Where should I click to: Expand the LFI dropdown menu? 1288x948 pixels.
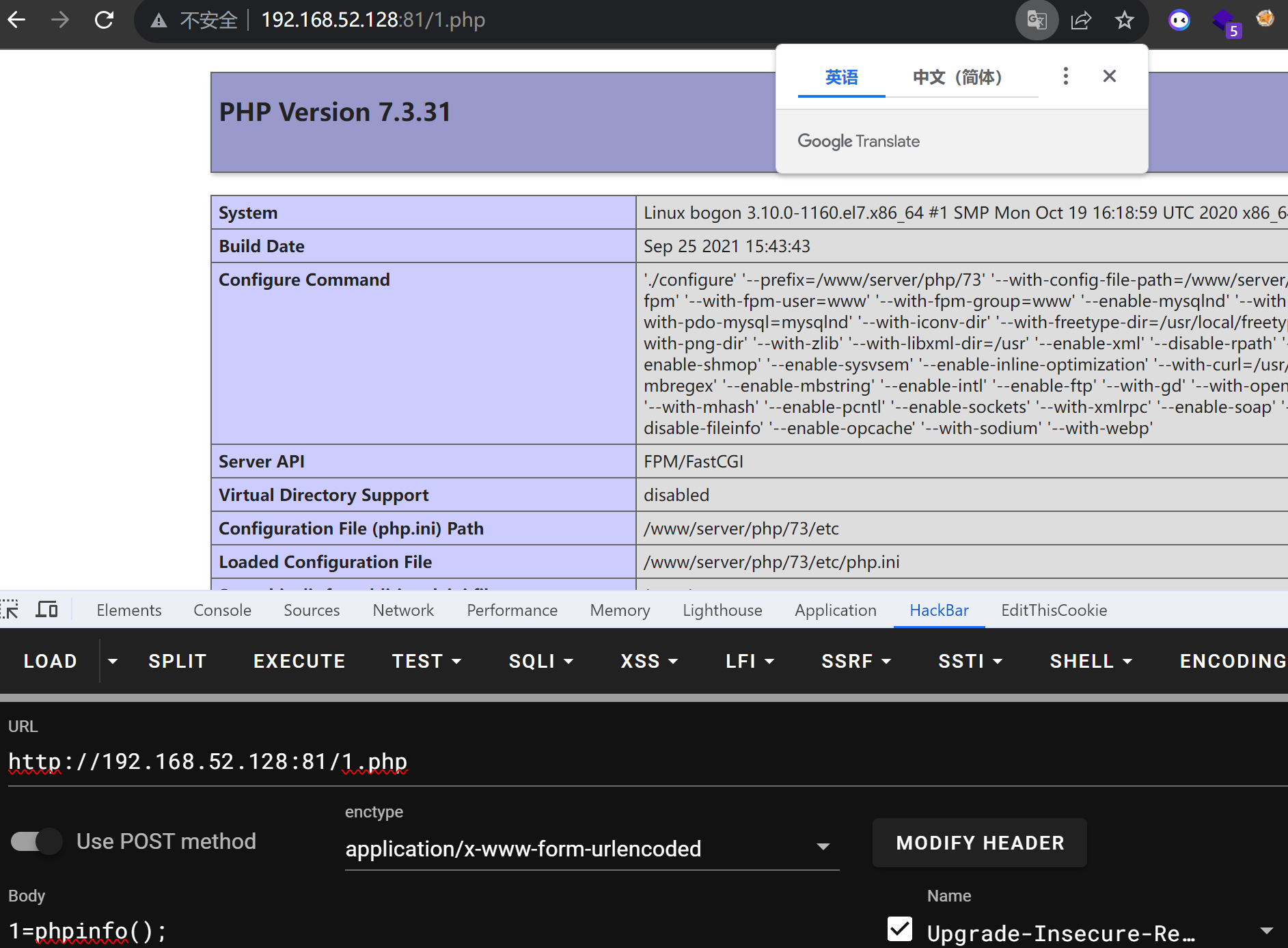coord(750,661)
